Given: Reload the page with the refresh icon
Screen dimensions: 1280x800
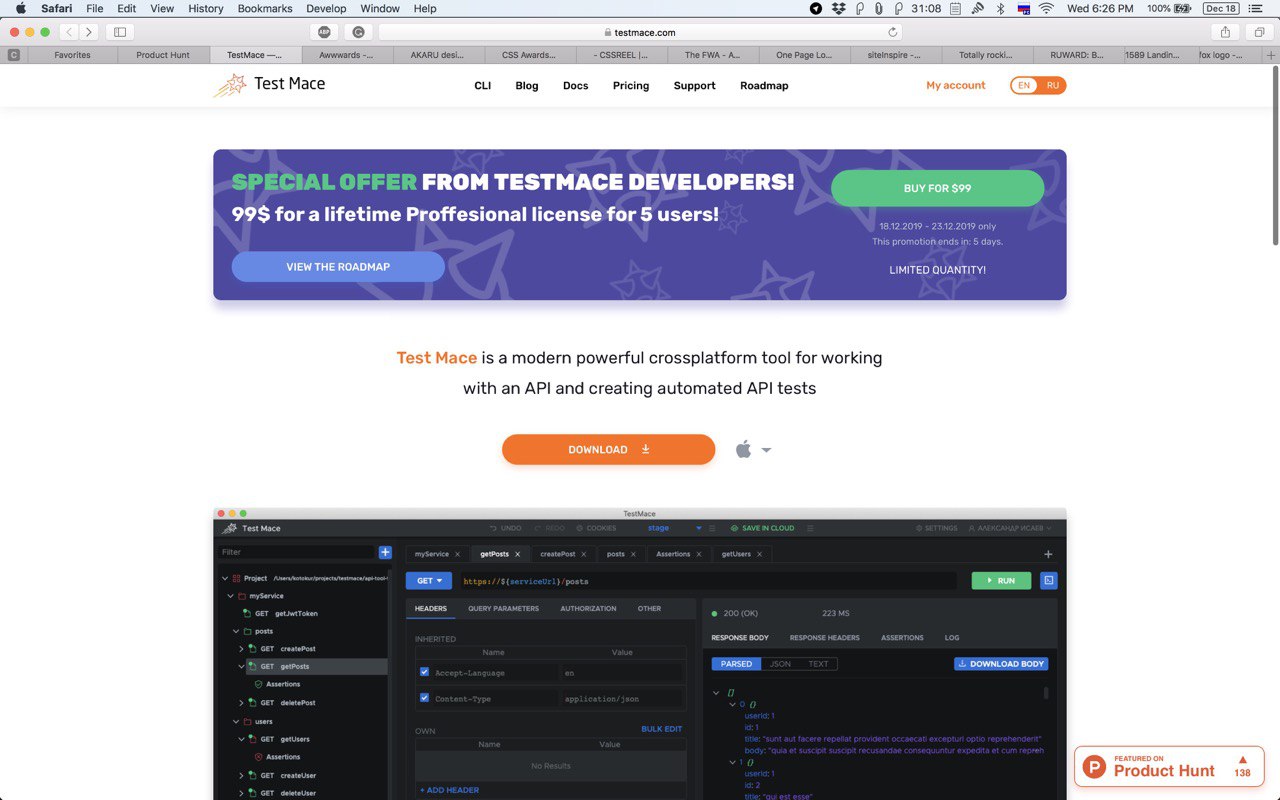Looking at the screenshot, I should click(x=892, y=32).
